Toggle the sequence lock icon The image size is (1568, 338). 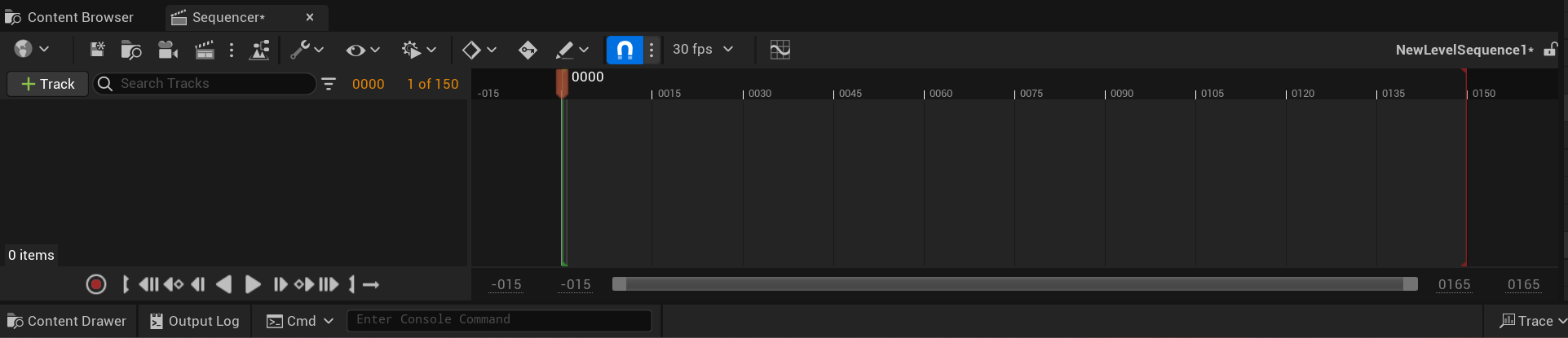[x=1550, y=50]
